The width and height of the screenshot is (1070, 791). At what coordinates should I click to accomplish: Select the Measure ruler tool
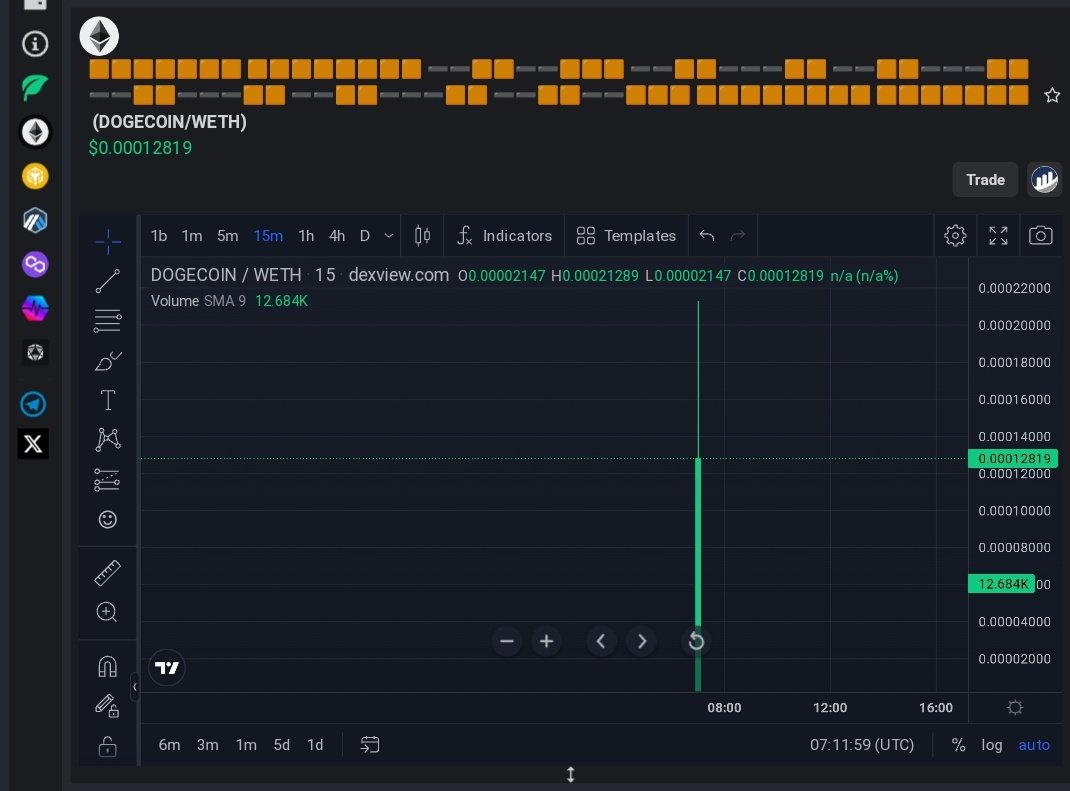point(107,572)
